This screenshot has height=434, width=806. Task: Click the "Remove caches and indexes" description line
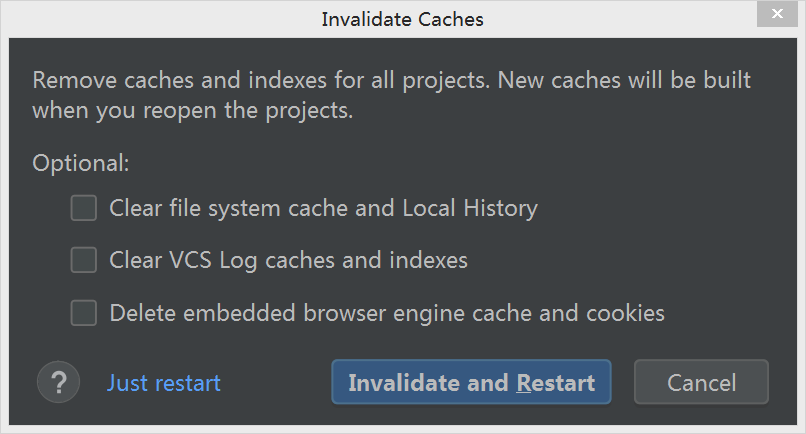391,80
